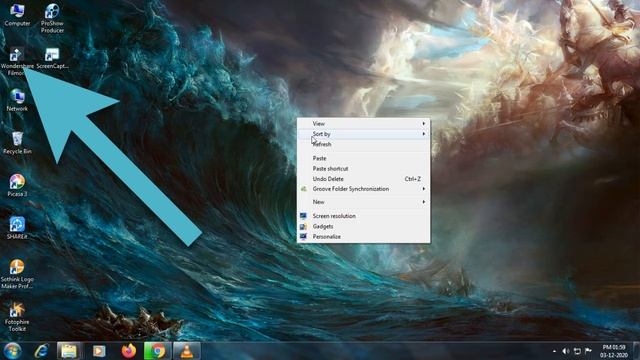The height and width of the screenshot is (360, 640).
Task: Select the Network desktop icon
Action: click(x=17, y=100)
